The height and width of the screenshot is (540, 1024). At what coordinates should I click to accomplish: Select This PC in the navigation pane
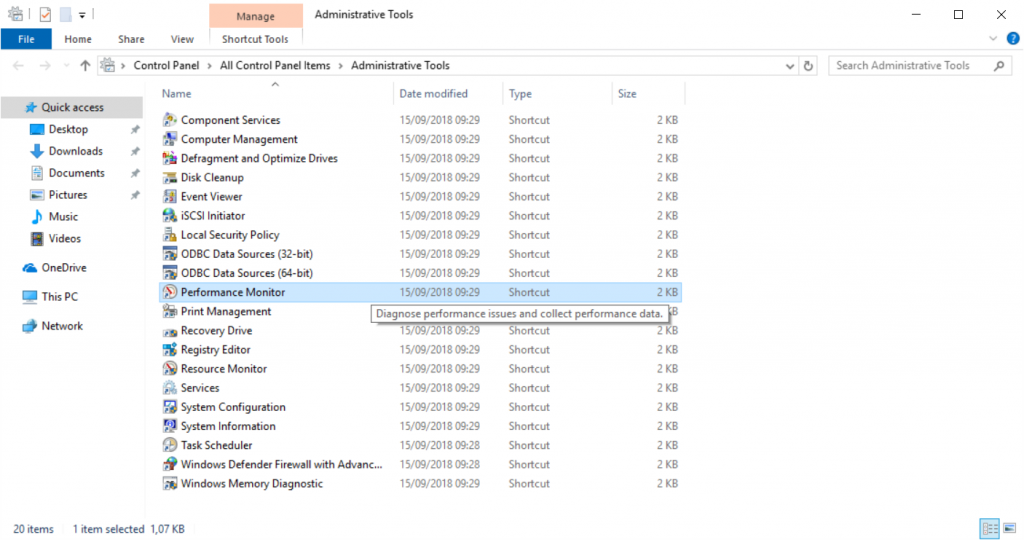click(59, 296)
